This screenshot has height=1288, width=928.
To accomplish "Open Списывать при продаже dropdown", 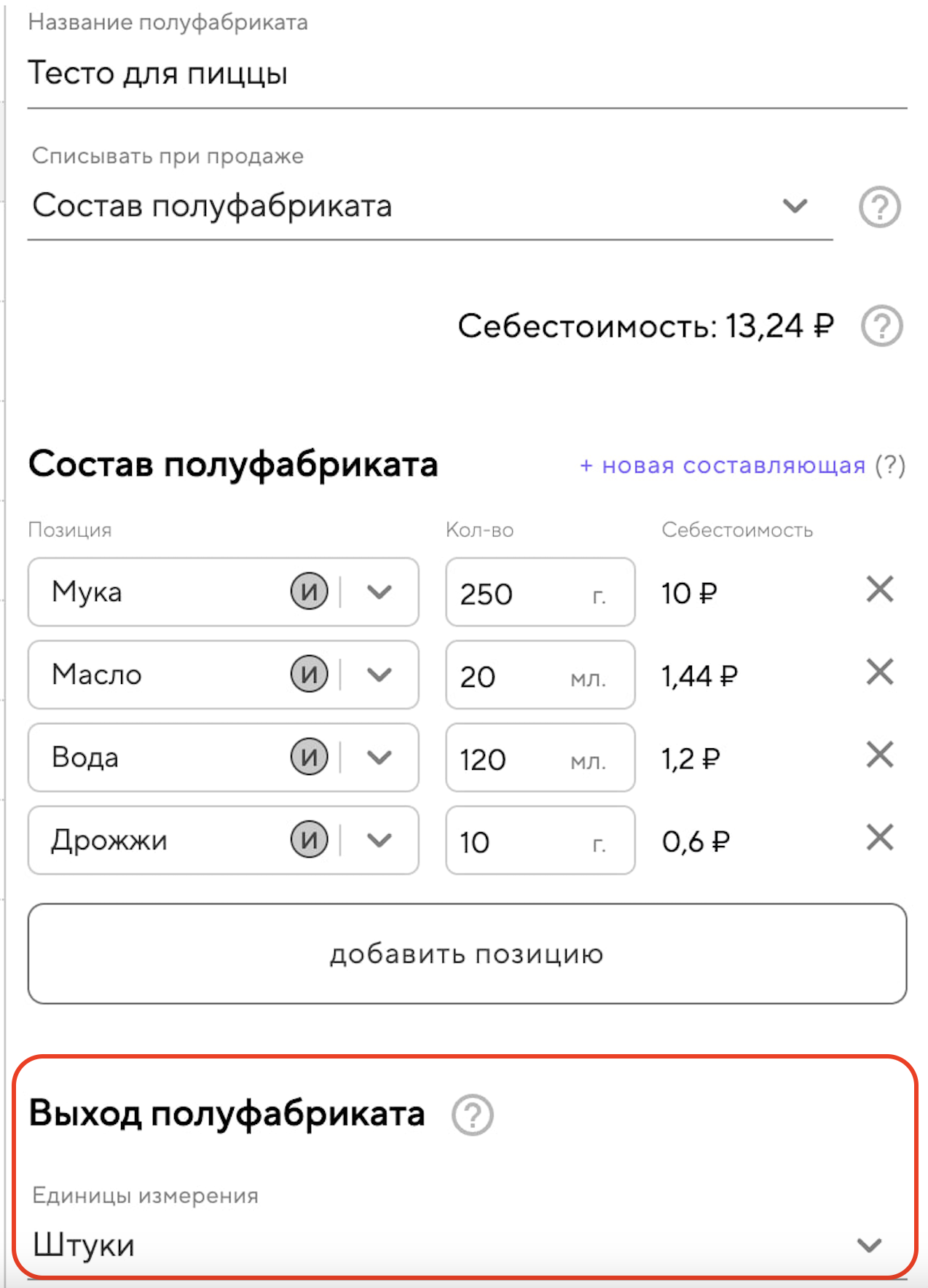I will pos(795,206).
